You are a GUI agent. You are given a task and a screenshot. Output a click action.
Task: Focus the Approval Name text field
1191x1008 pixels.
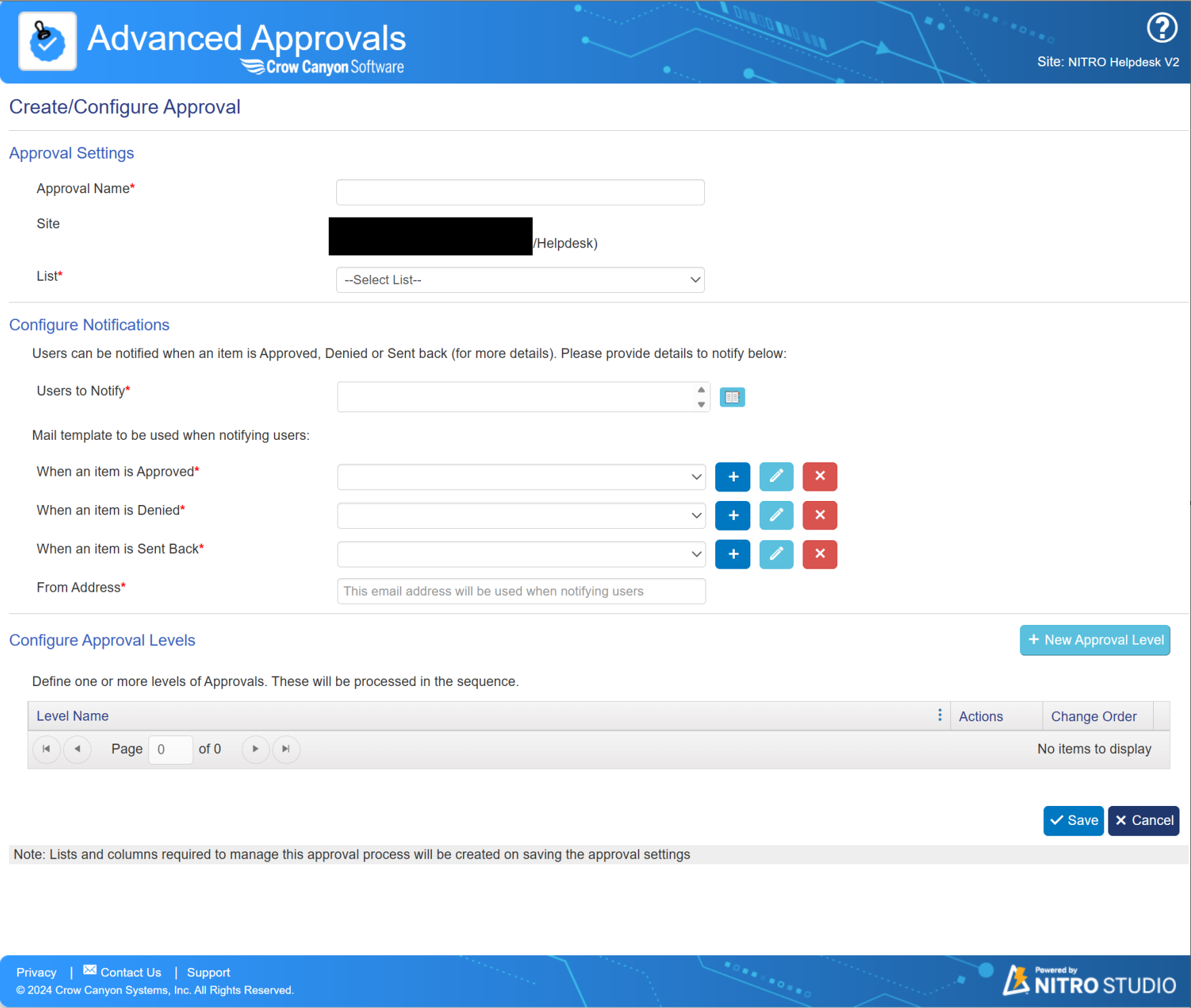pos(520,192)
